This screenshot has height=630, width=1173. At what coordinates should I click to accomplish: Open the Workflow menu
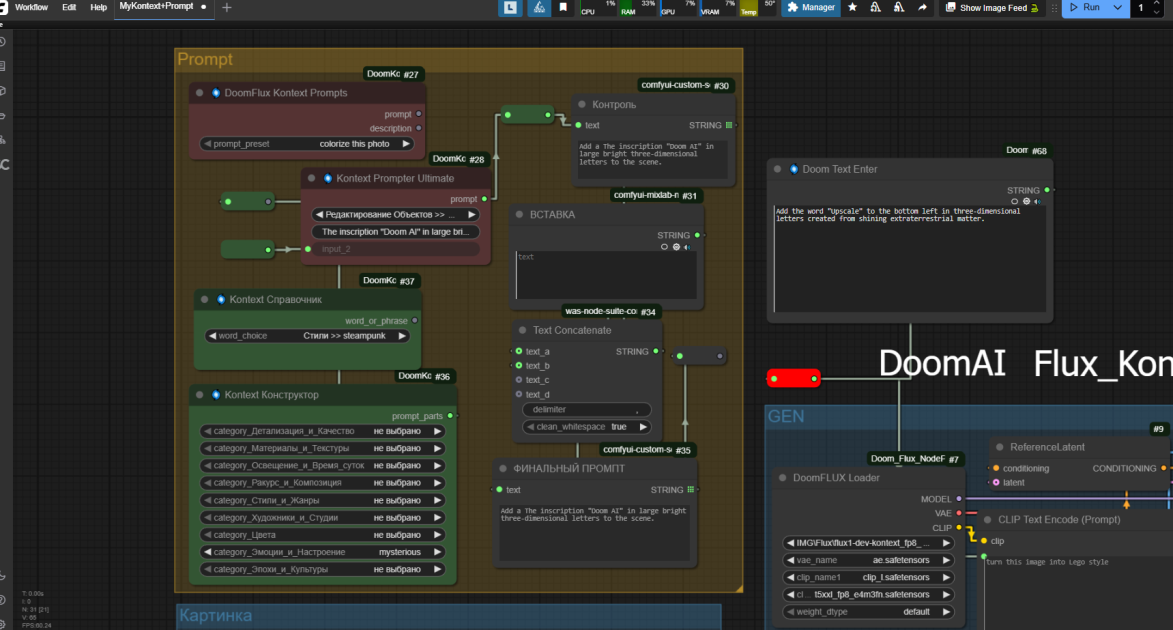(31, 7)
